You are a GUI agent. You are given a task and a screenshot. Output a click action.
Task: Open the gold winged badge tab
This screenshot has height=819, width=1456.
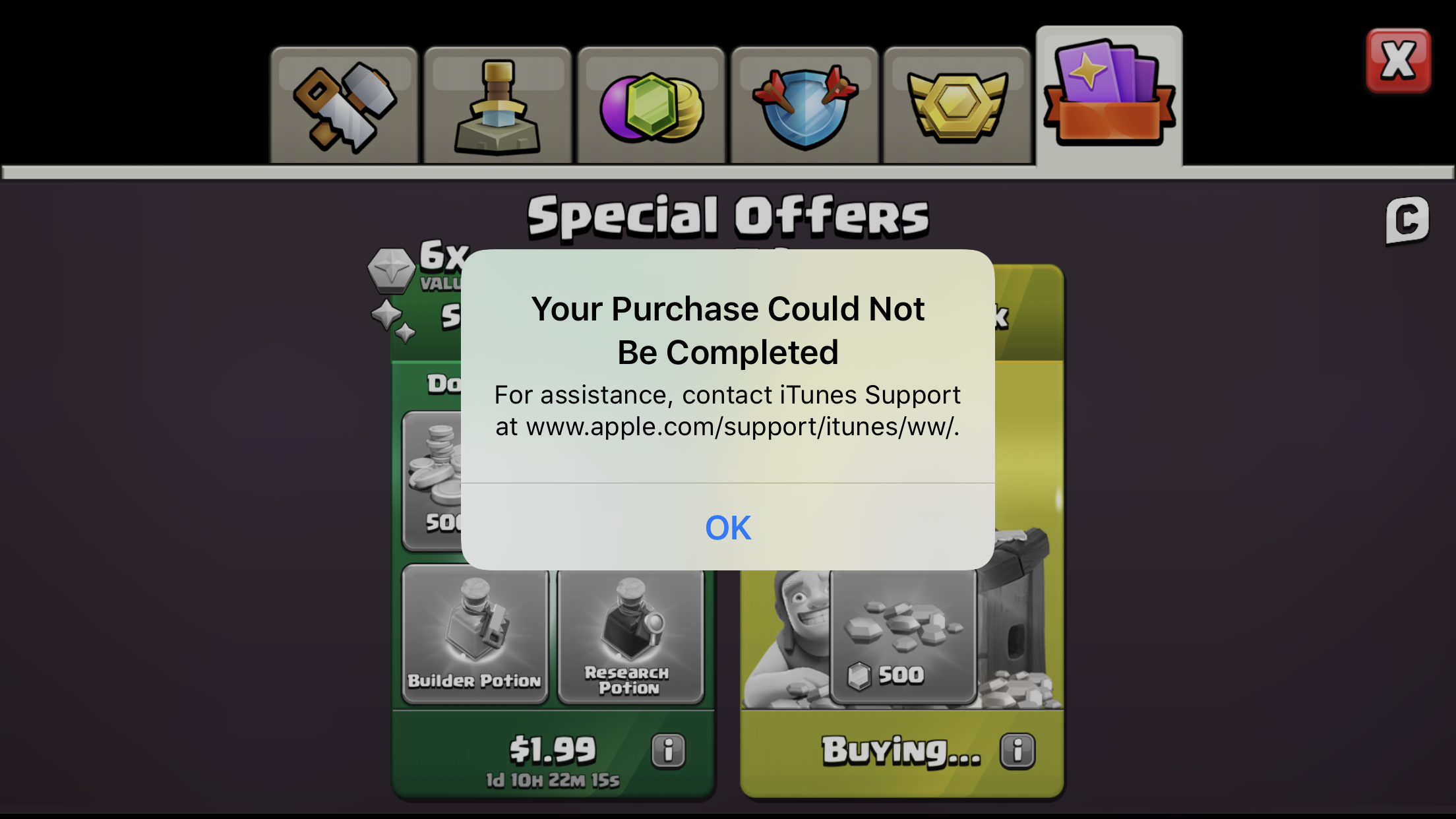pyautogui.click(x=957, y=106)
